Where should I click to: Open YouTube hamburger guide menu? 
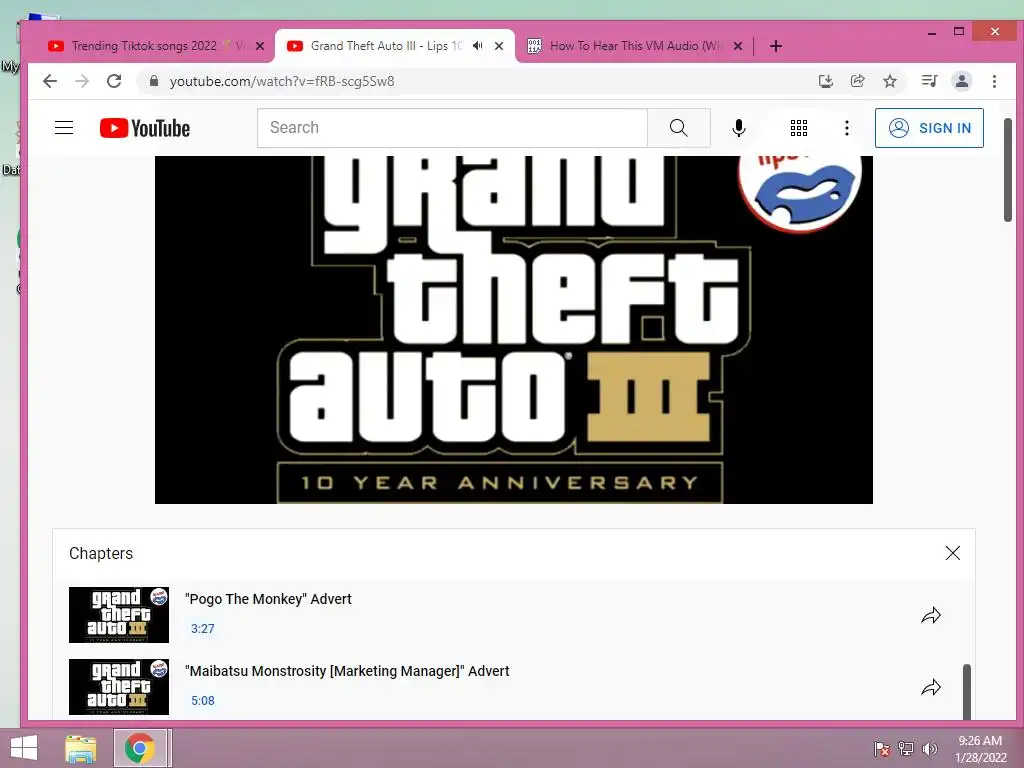click(64, 127)
